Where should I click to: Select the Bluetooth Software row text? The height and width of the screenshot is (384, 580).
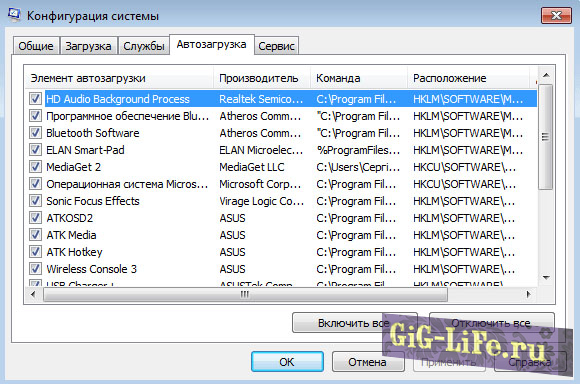[x=93, y=133]
